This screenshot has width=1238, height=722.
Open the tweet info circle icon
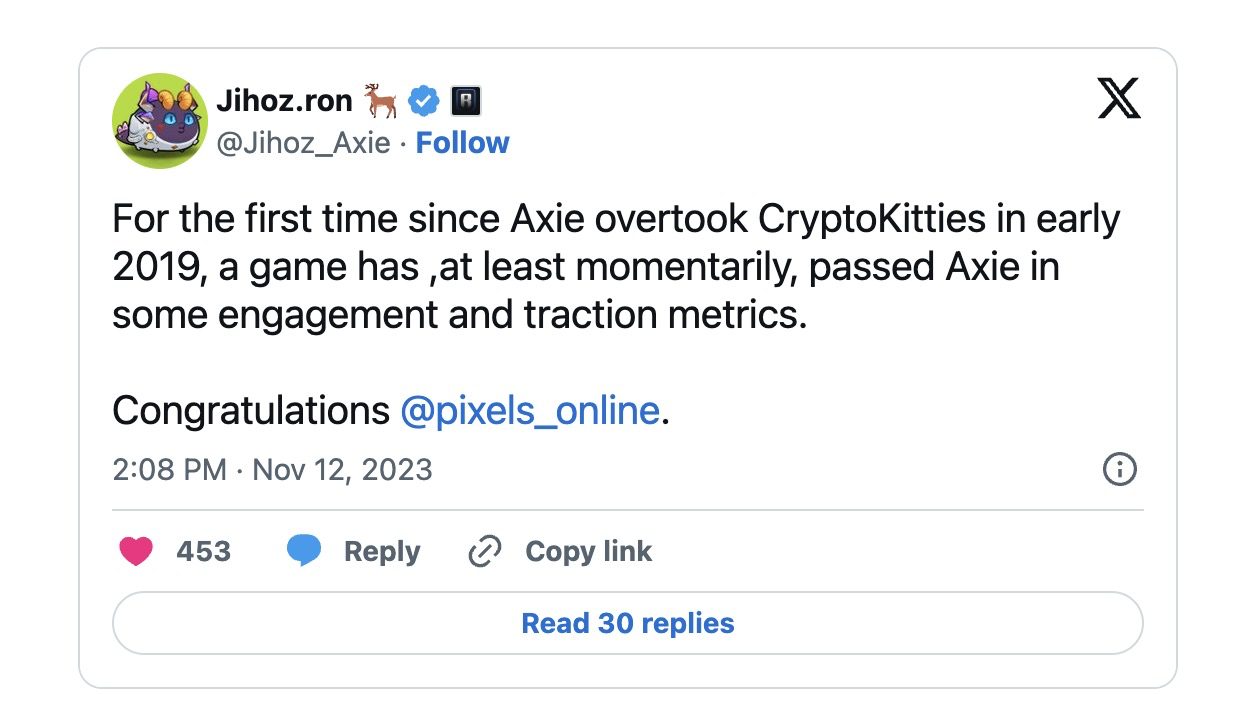click(x=1120, y=468)
